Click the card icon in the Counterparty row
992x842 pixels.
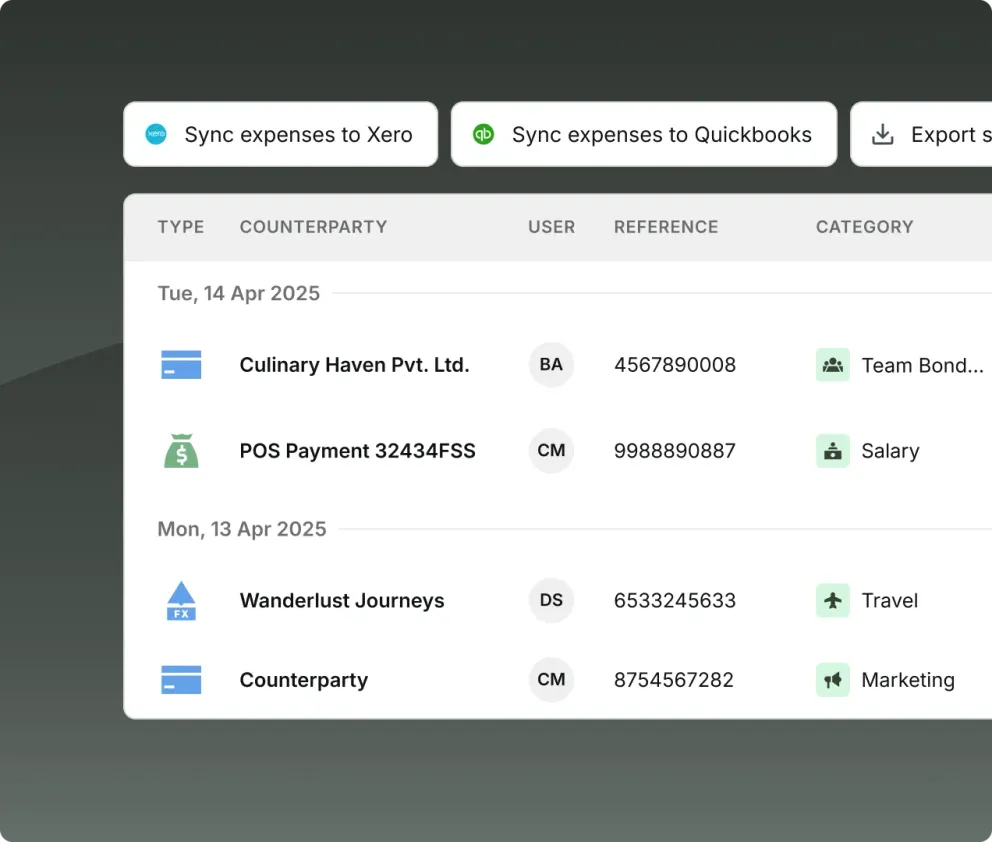[181, 679]
